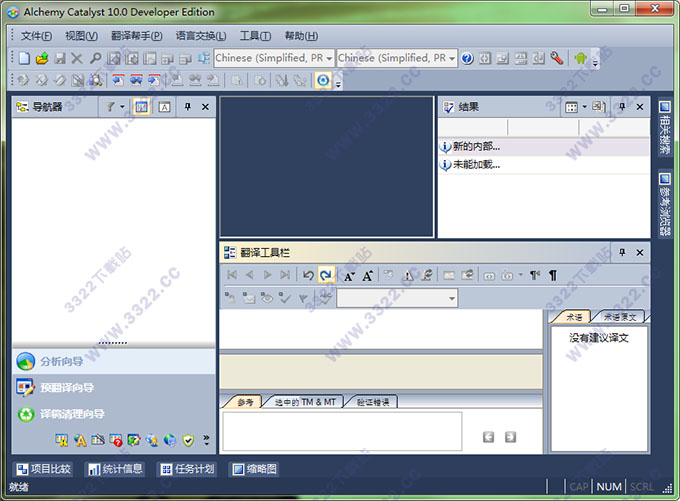Click the magnifier search icon in the toolbar

click(95, 58)
